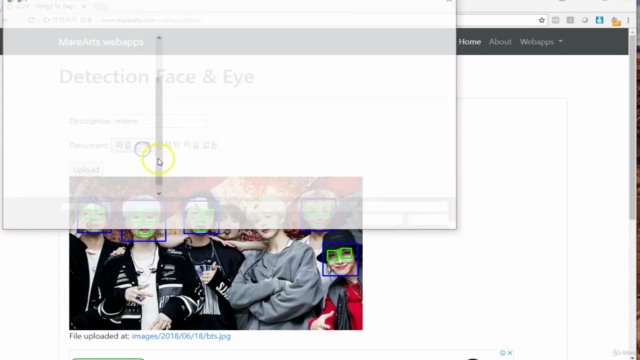Open the second gray square extension icon
The image size is (640, 360).
[570, 20]
